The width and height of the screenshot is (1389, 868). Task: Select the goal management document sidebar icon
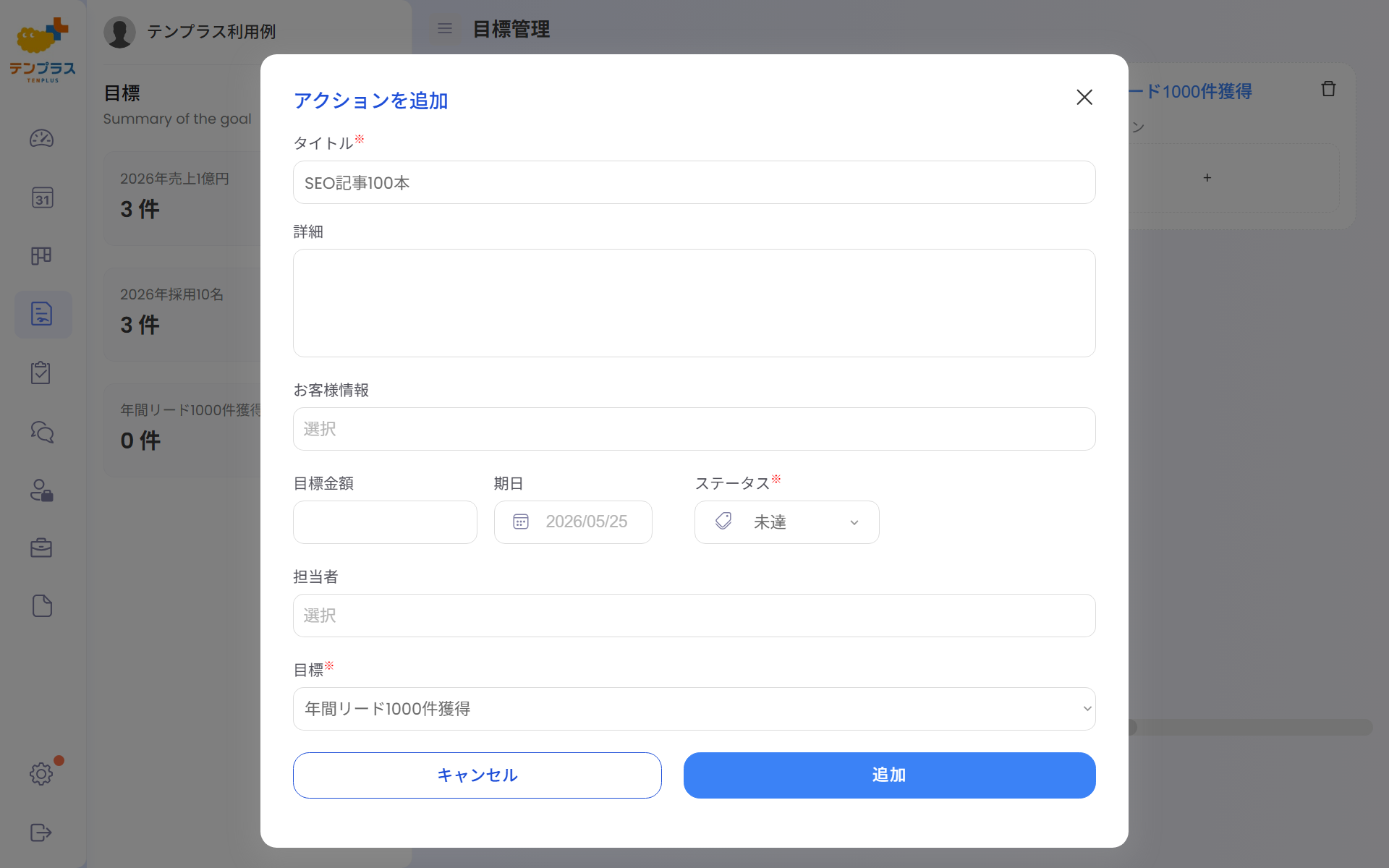(43, 314)
